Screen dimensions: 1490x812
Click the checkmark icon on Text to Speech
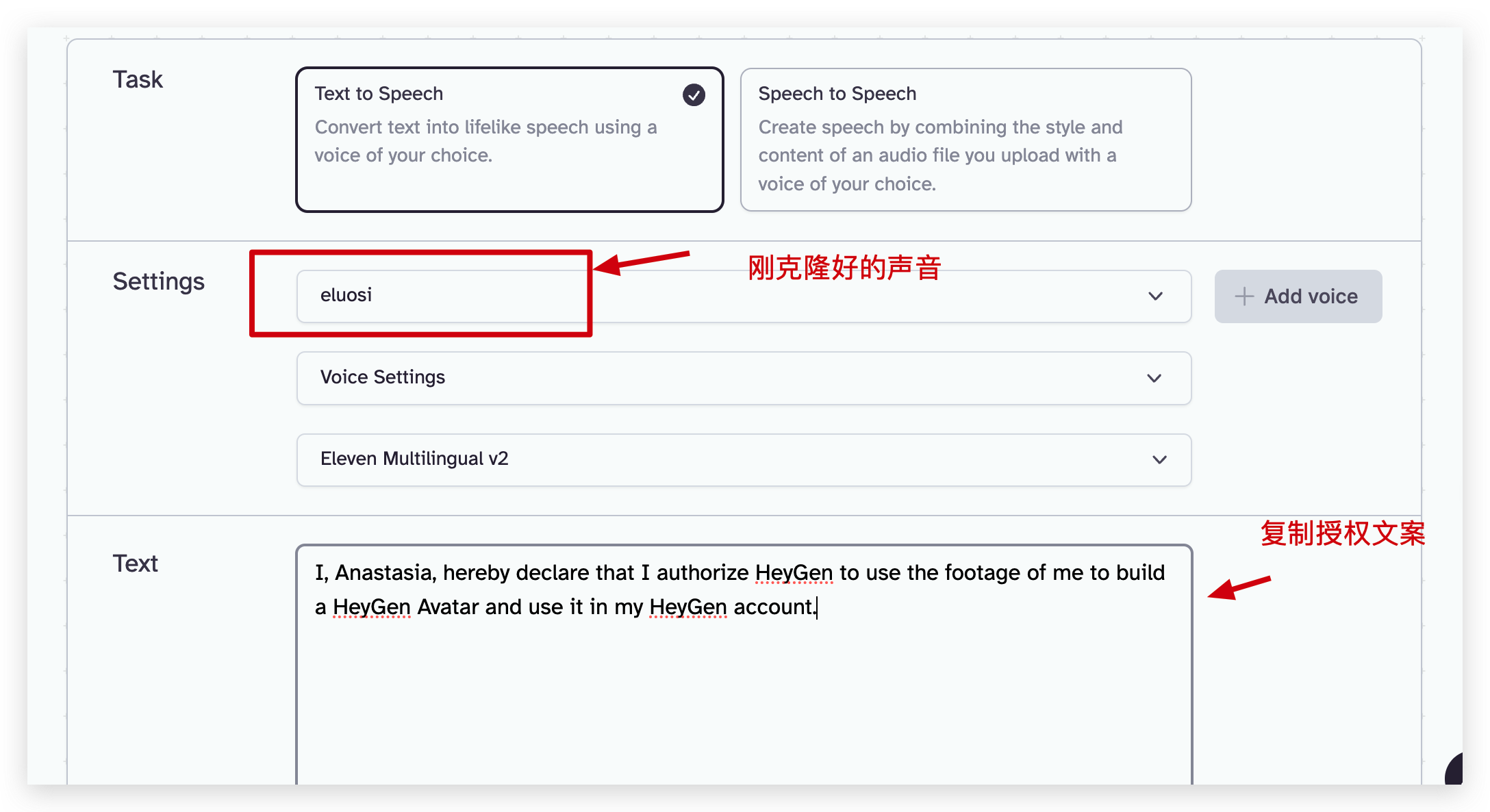tap(694, 94)
